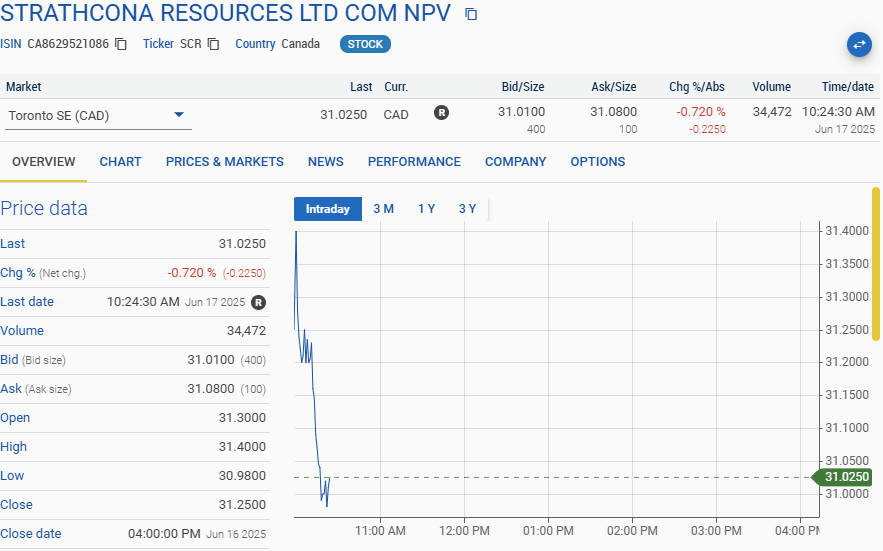Click the Volume column header
Viewport: 883px width, 551px height.
click(771, 87)
